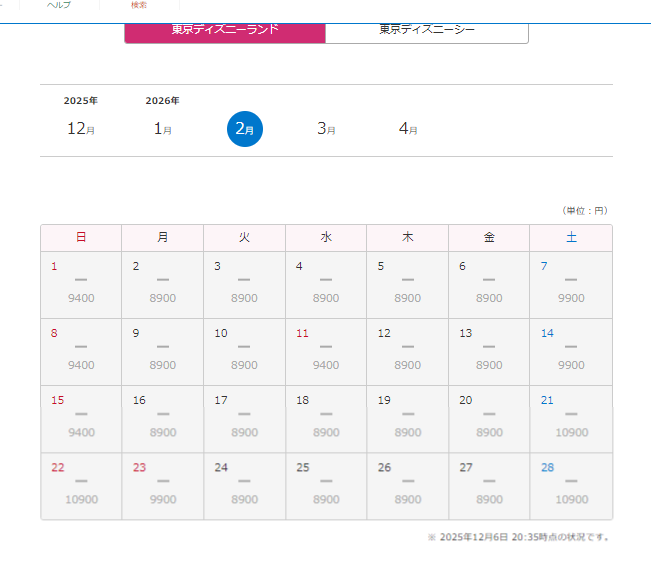This screenshot has width=651, height=567.
Task: Select February 9 date cell
Action: click(x=162, y=352)
